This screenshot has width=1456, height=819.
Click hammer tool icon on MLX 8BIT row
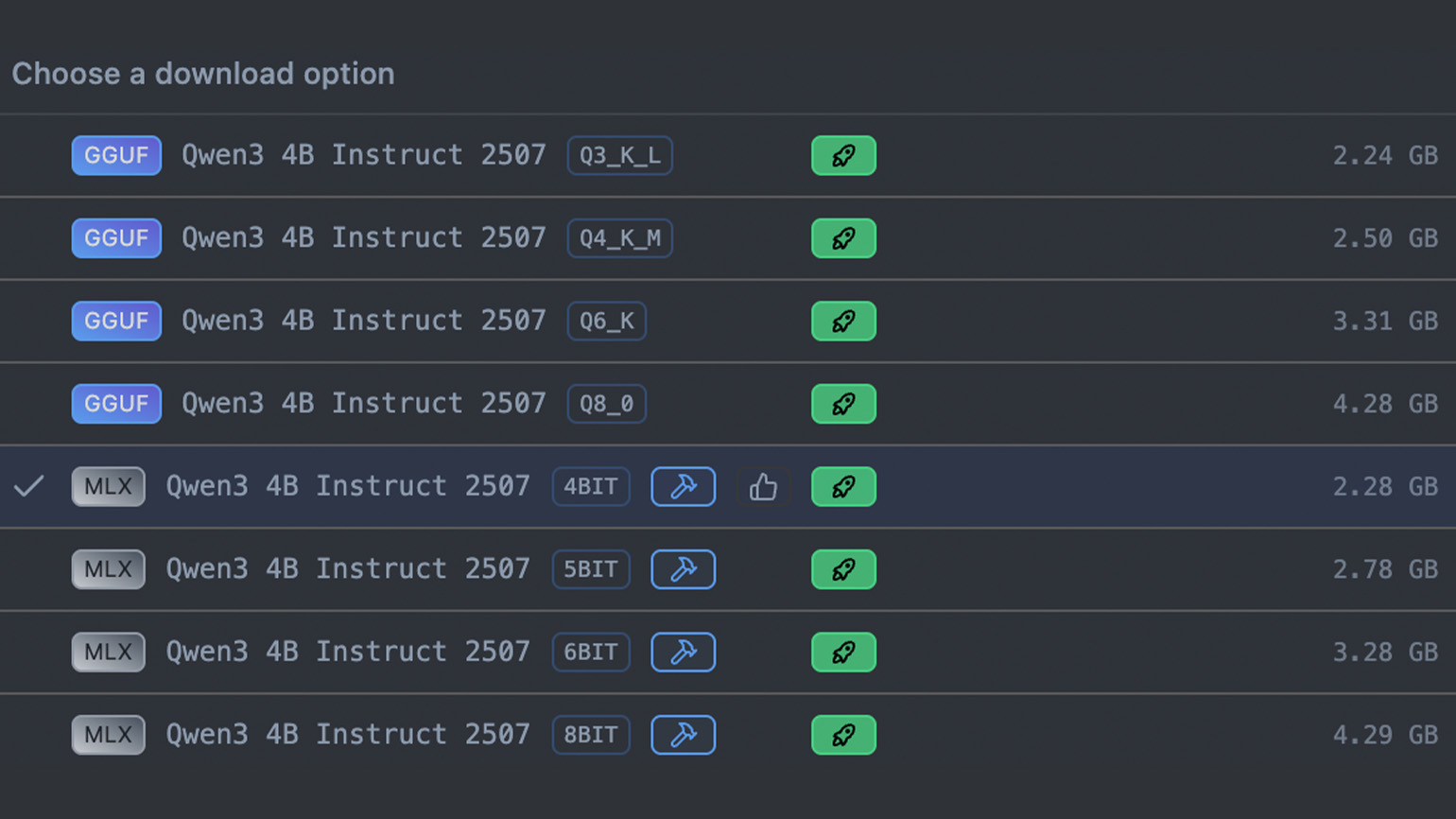pyautogui.click(x=683, y=735)
